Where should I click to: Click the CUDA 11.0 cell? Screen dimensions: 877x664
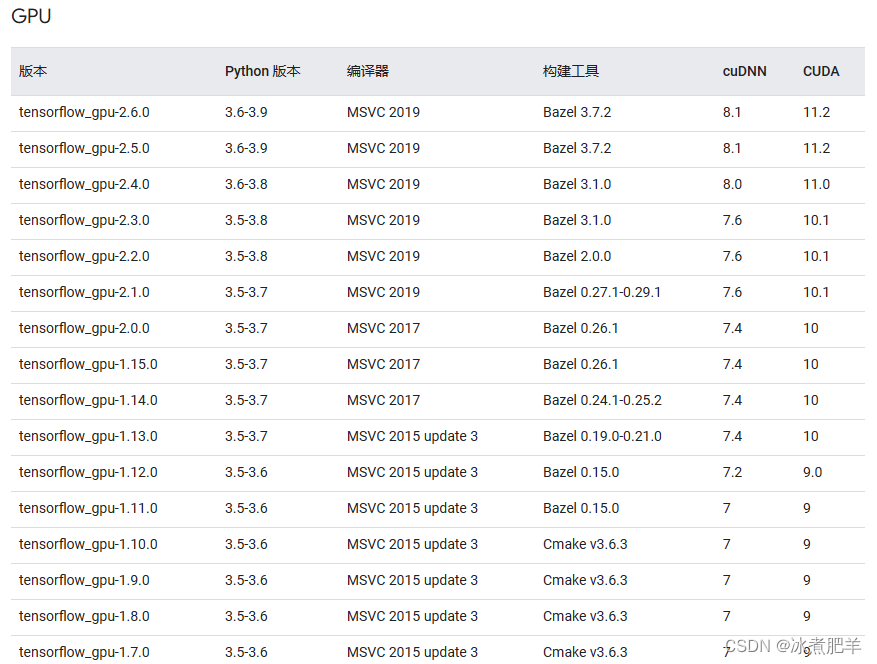click(817, 184)
